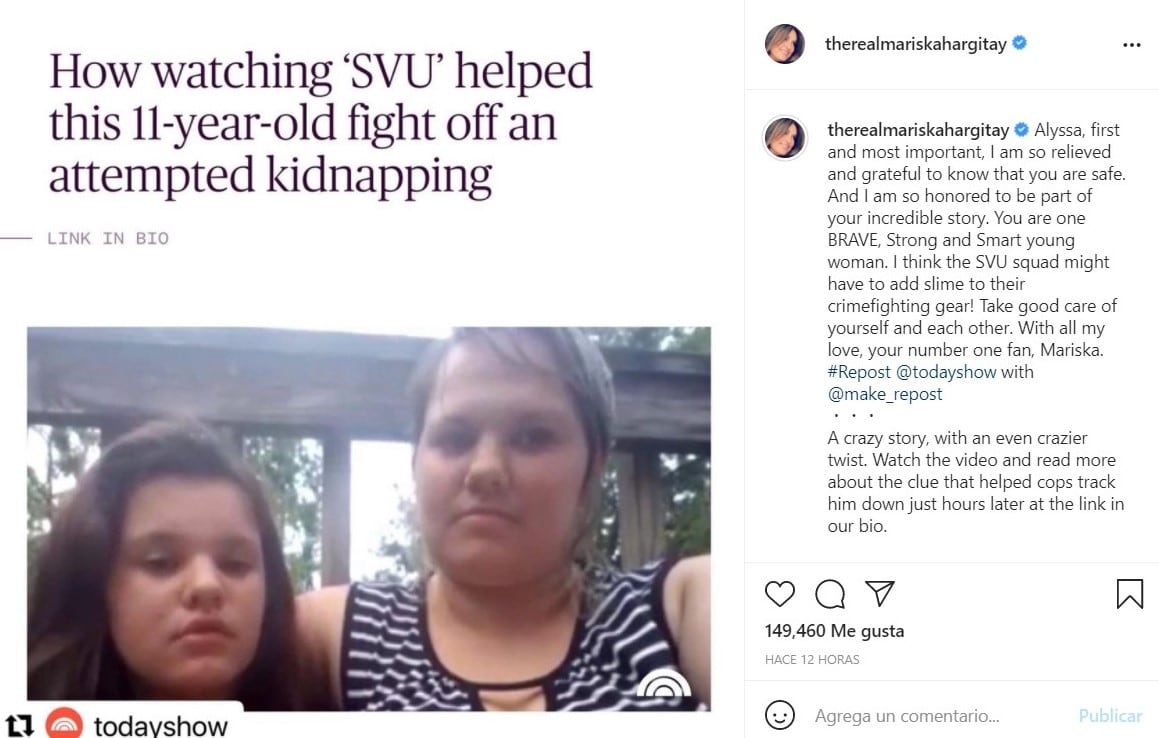The height and width of the screenshot is (738, 1159).
Task: Open the HACE 12 HORAS timestamp
Action: pos(812,660)
